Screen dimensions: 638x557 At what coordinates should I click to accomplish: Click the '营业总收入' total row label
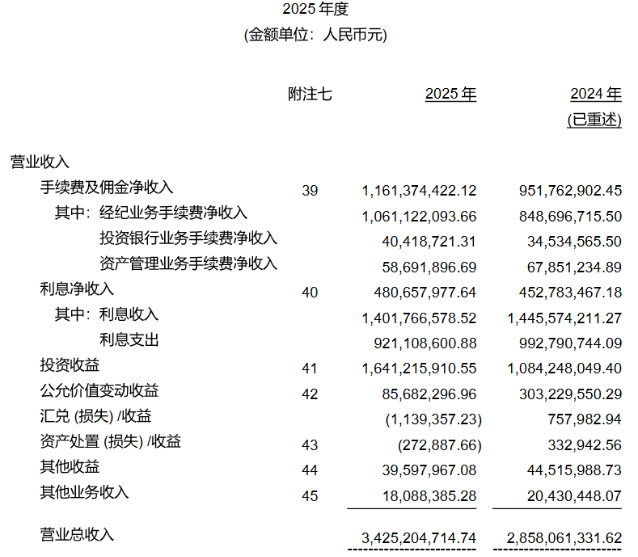(77, 535)
